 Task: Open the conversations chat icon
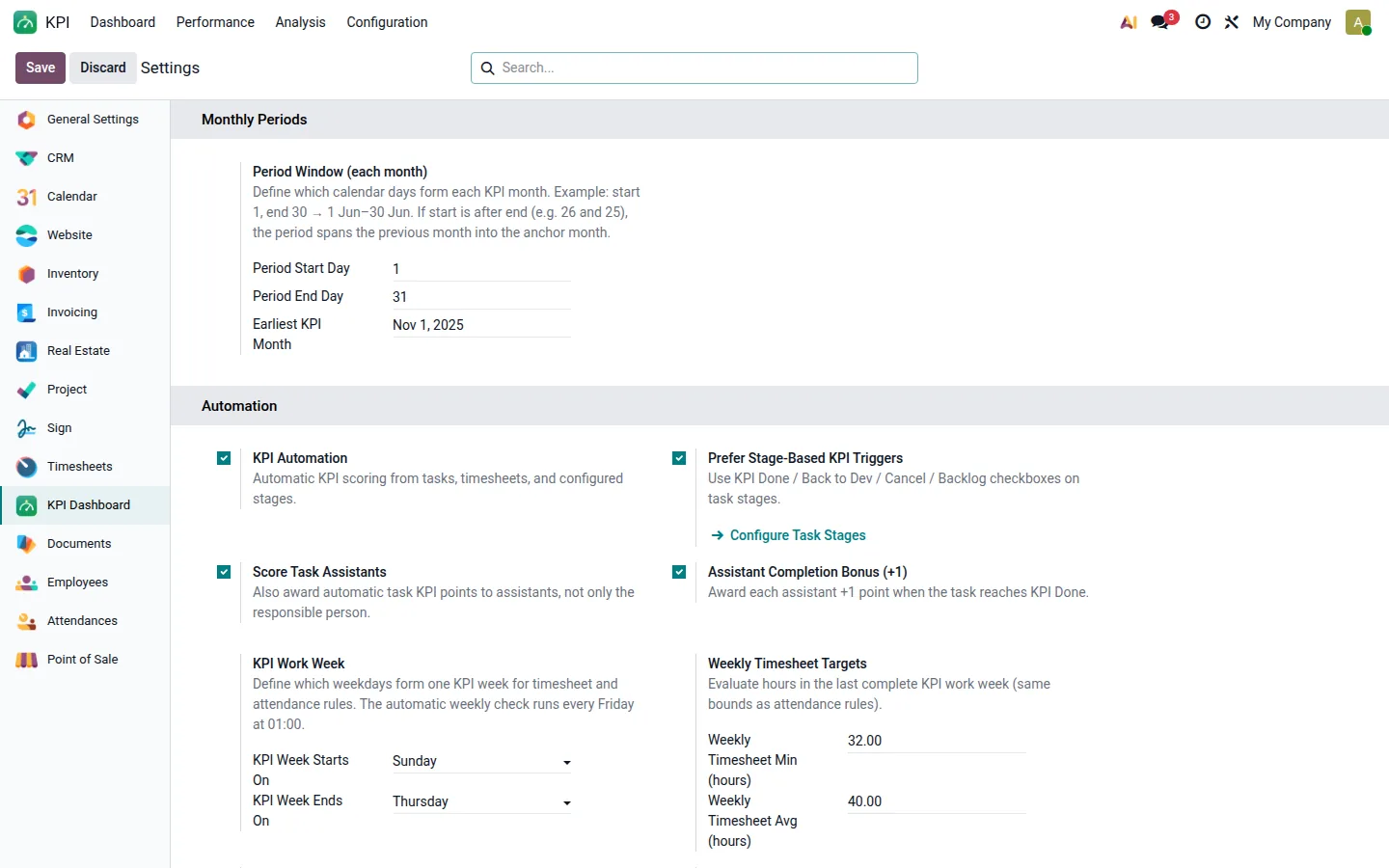tap(1160, 22)
